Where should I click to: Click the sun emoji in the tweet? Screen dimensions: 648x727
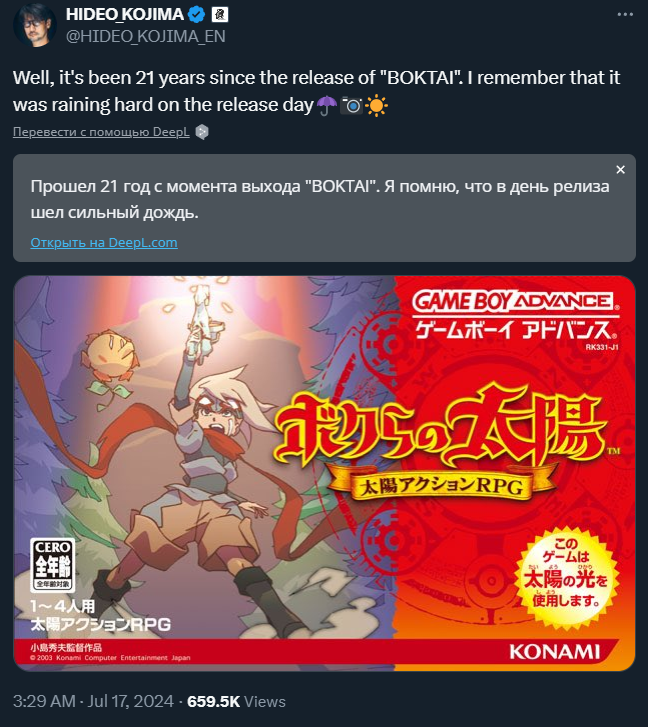click(376, 105)
